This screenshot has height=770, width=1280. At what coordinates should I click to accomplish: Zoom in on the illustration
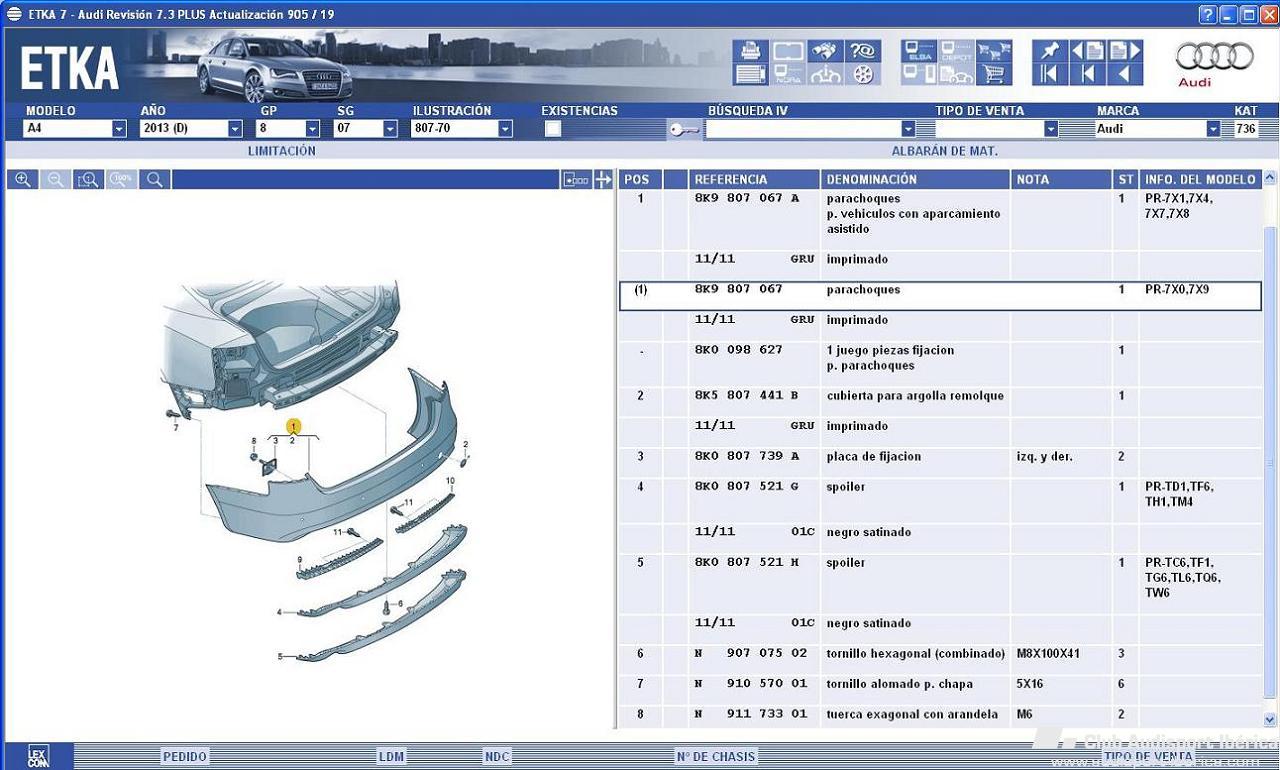tap(23, 179)
